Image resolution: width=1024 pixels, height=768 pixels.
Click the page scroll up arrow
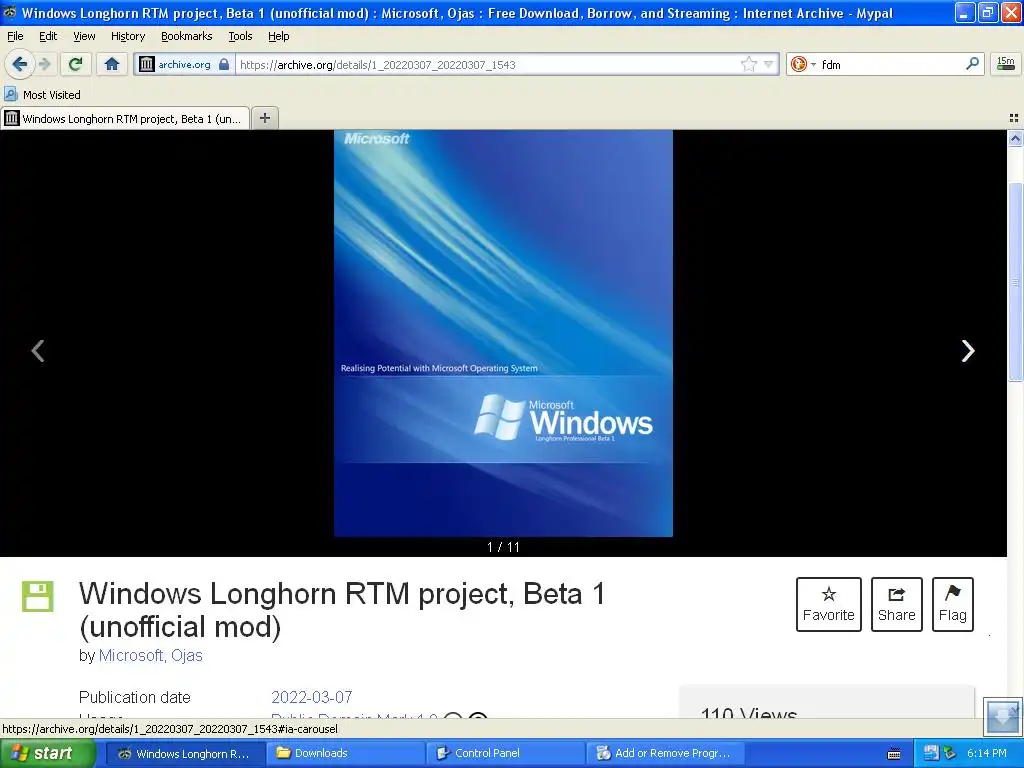point(1015,138)
